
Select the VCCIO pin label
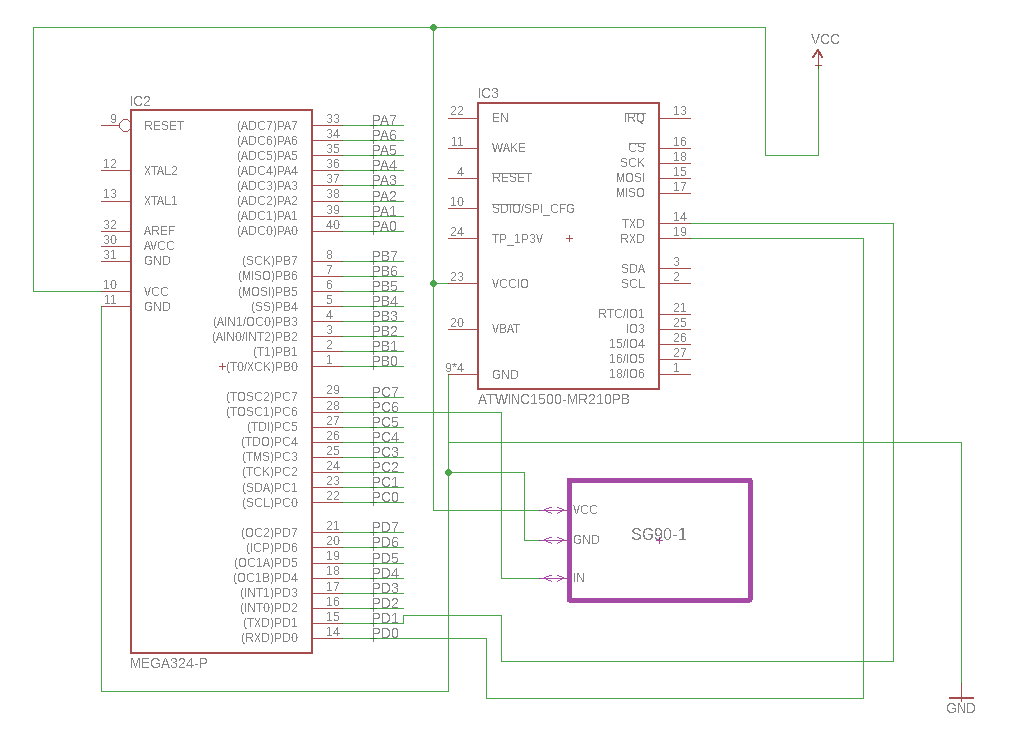point(510,284)
